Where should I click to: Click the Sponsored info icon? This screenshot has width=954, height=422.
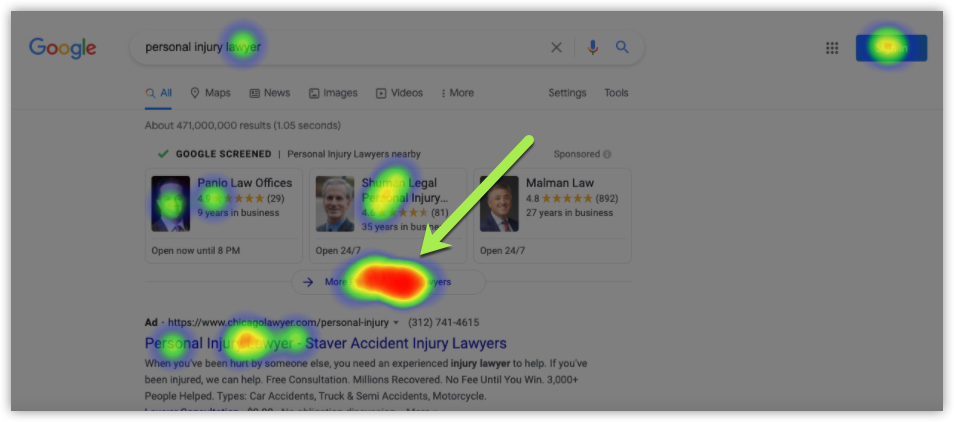tap(607, 154)
